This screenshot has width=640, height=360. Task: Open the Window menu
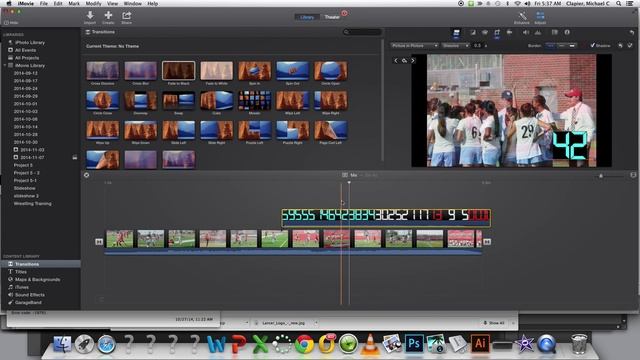(x=132, y=3)
